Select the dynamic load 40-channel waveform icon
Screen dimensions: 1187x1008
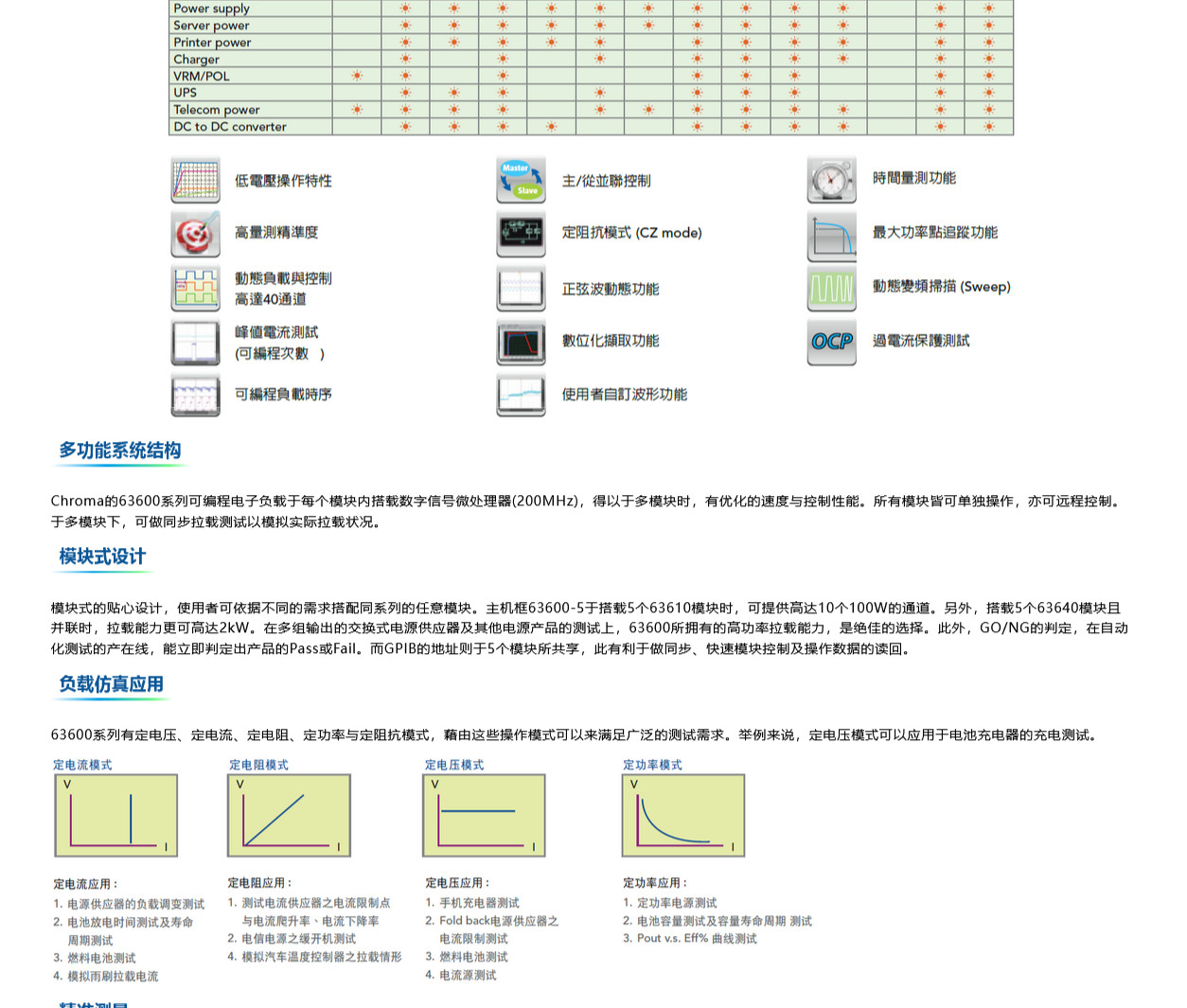(x=195, y=288)
